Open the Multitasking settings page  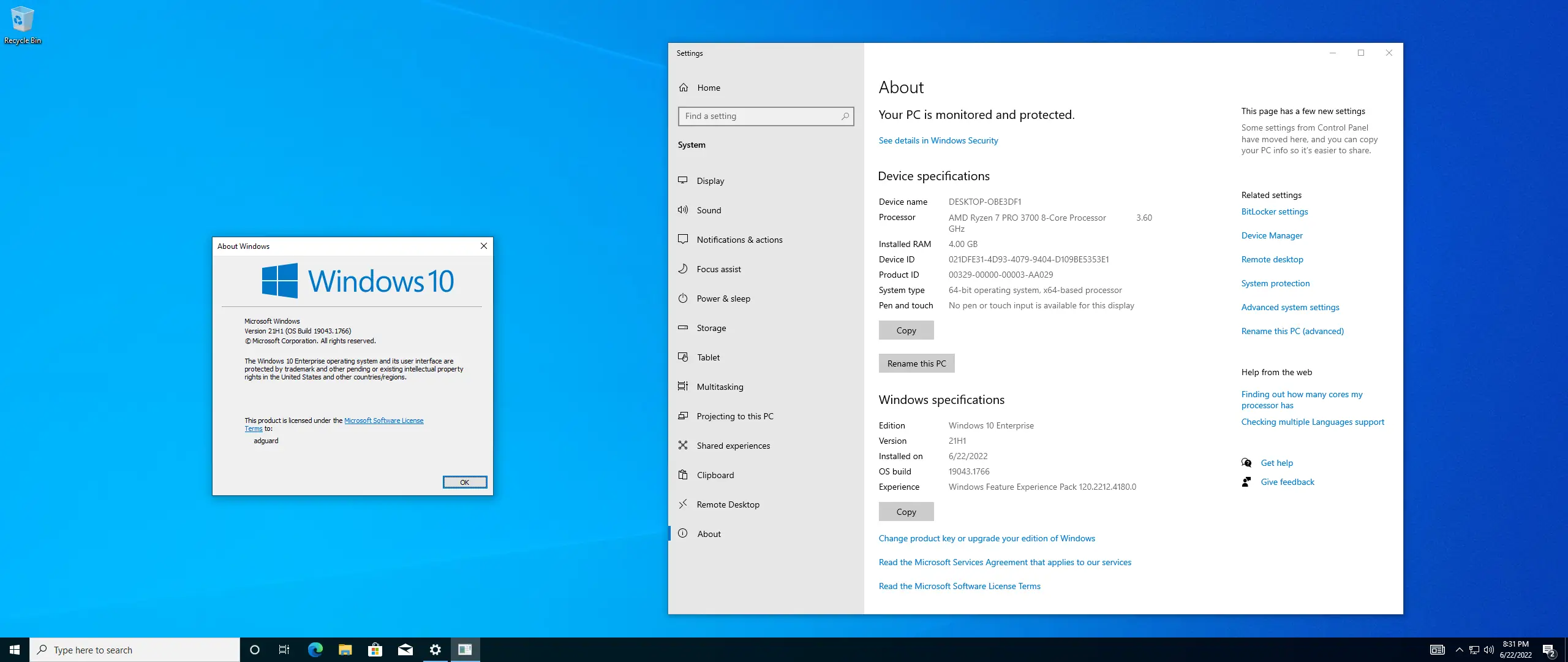pos(720,387)
